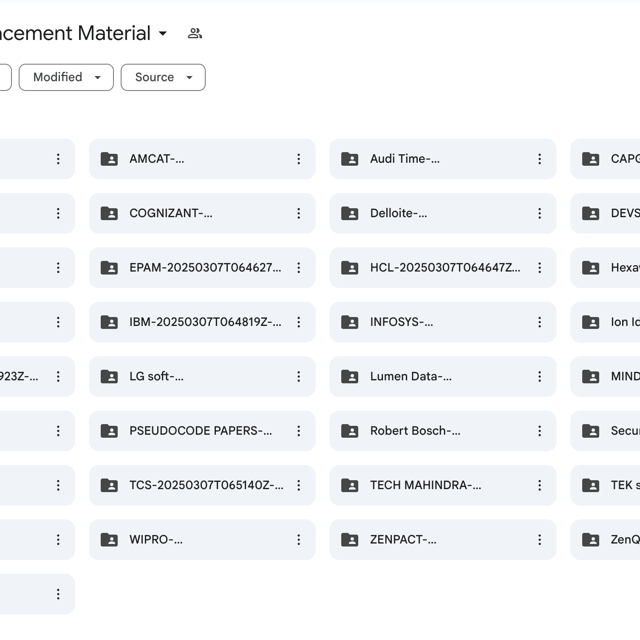Open the Source filter dropdown

163,77
